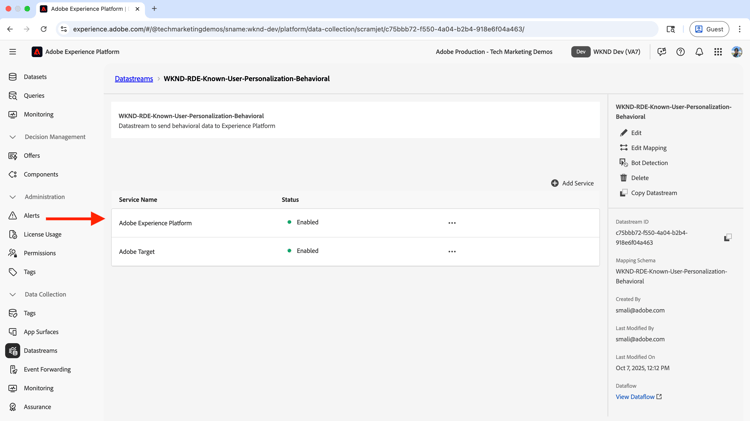Screen dimensions: 750x421
Task: Open Permissions in the sidebar
Action: 40,253
